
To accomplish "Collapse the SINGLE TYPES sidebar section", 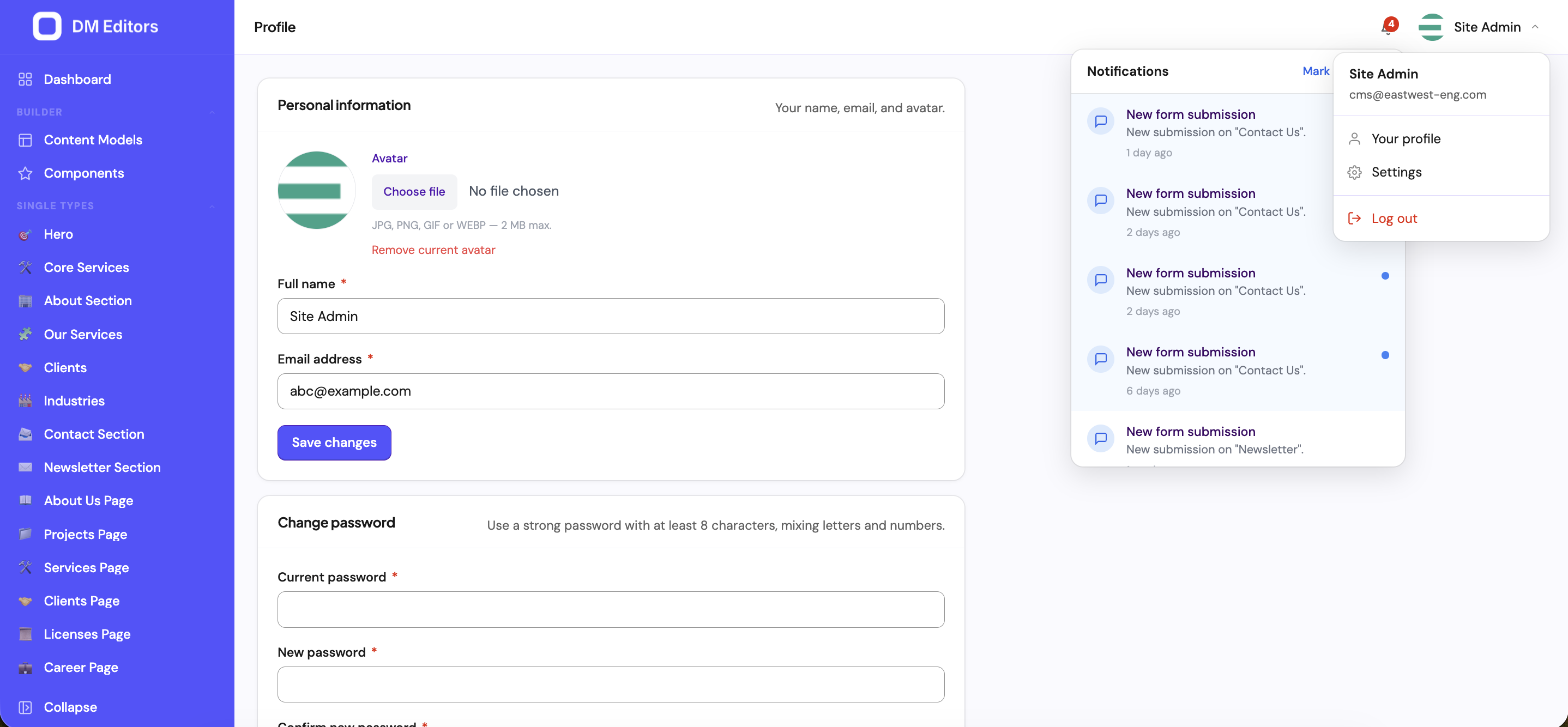I will point(212,206).
